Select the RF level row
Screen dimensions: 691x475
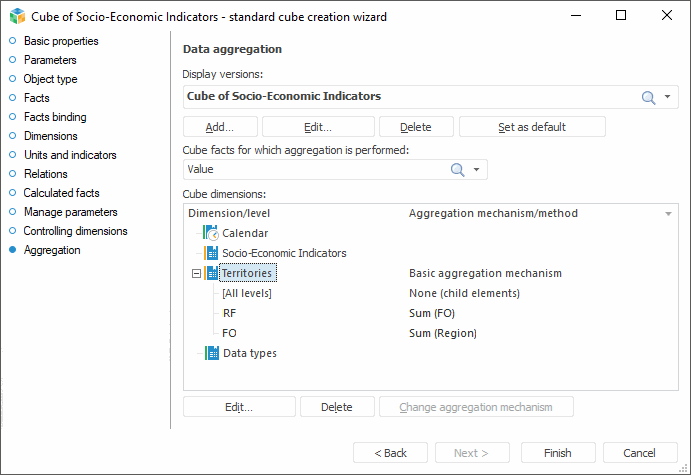pos(229,313)
